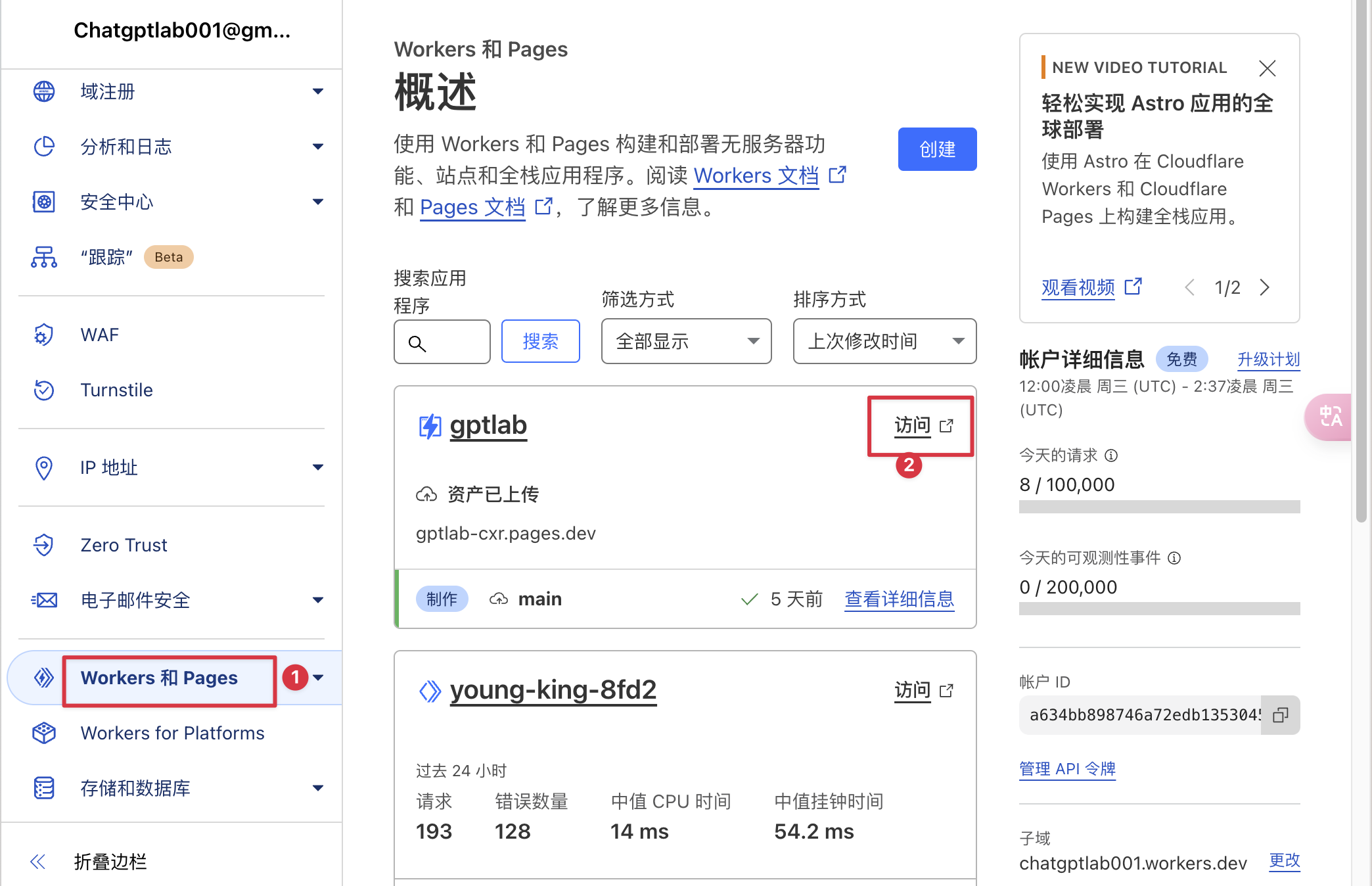Click the 今天的请求 usage progress bar

tap(1159, 507)
